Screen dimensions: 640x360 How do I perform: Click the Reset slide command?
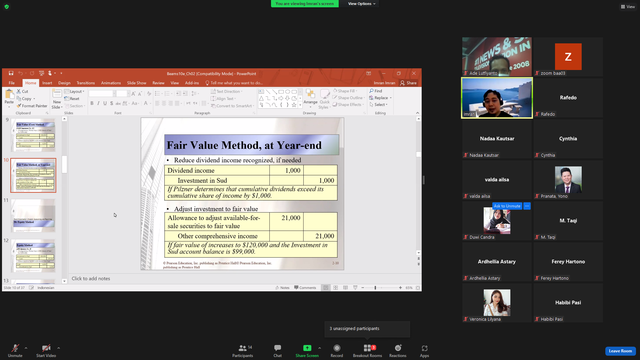pos(72,98)
